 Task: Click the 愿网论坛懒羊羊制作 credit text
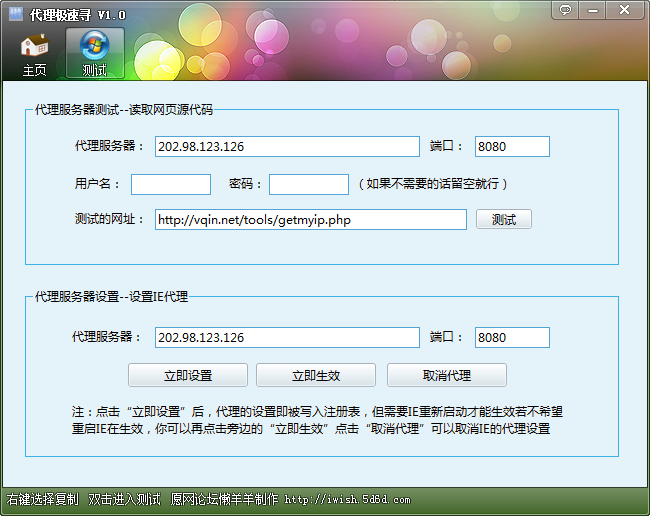(x=224, y=499)
